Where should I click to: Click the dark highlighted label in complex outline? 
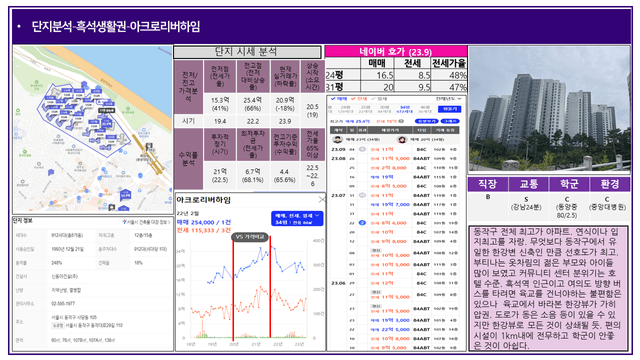coord(107,110)
